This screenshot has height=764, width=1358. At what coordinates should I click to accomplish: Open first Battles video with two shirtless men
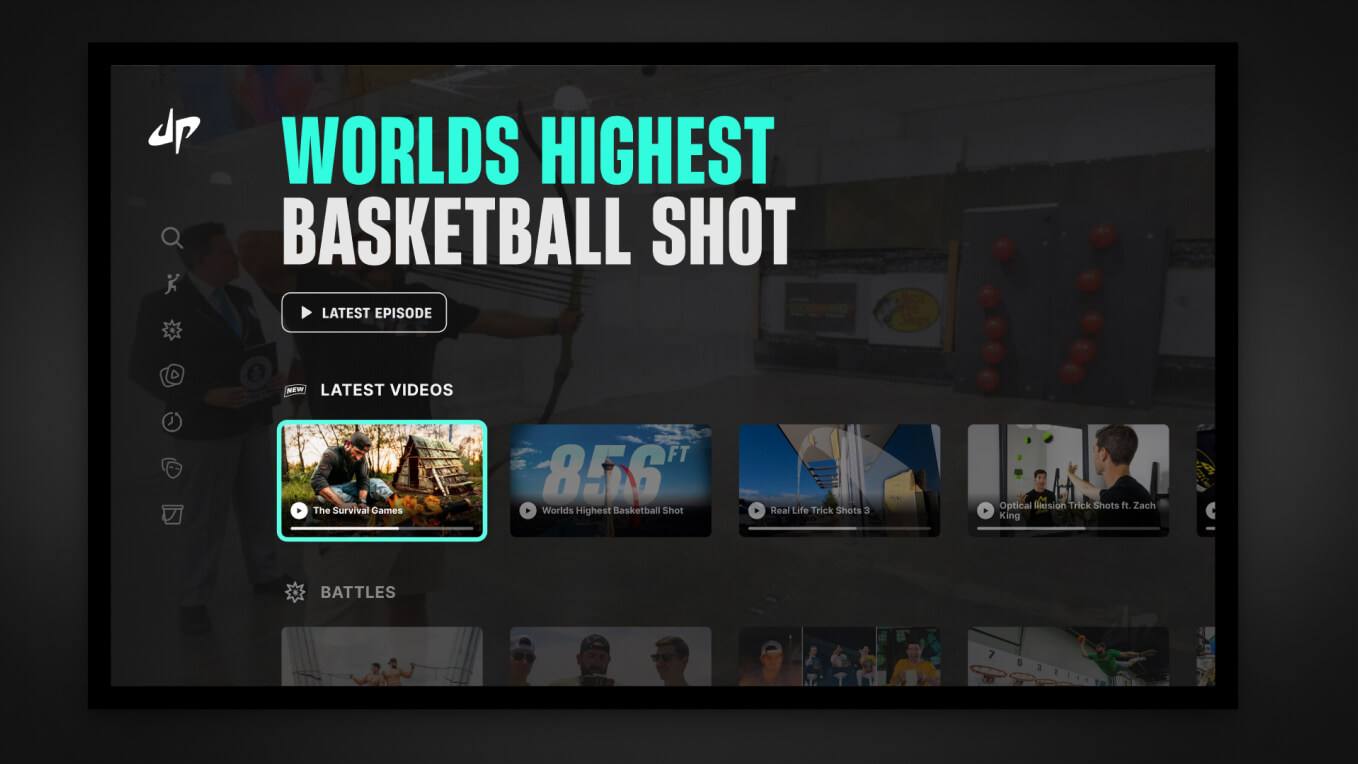382,656
